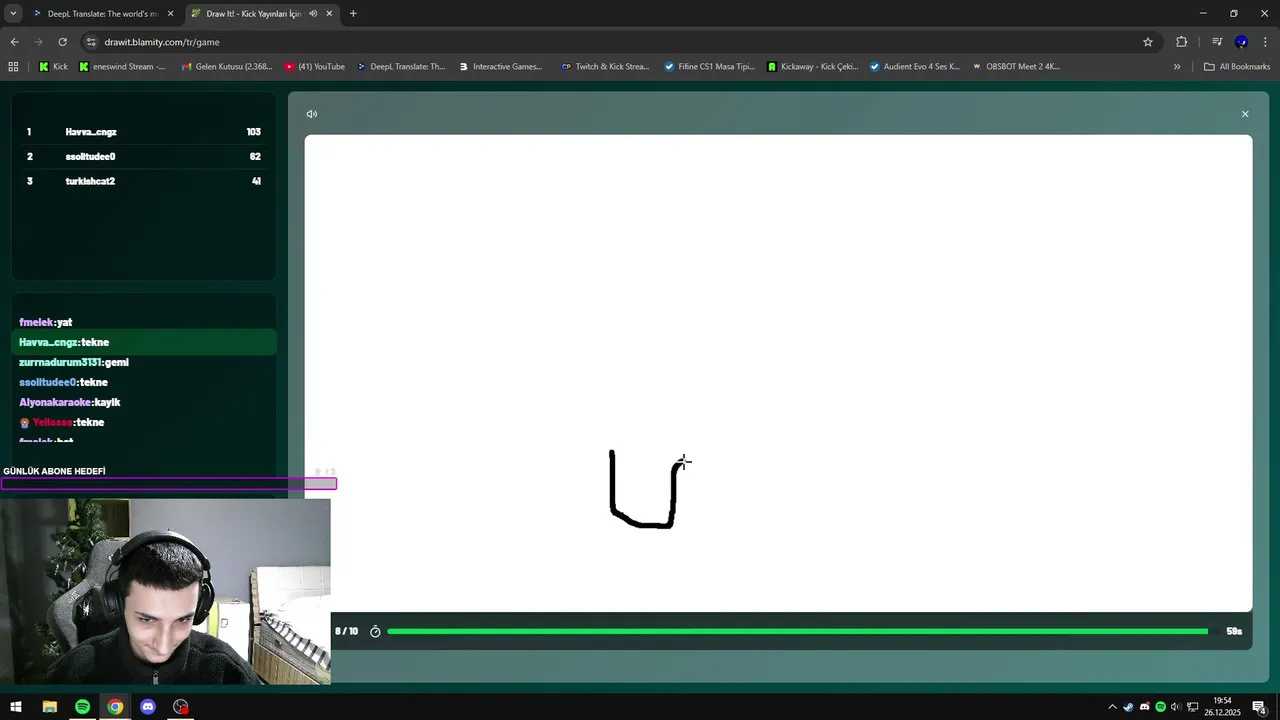Open the tab search dropdown

point(13,14)
